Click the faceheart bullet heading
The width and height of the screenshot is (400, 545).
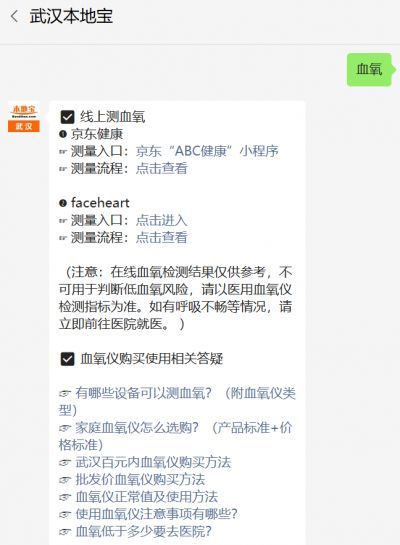tap(100, 203)
